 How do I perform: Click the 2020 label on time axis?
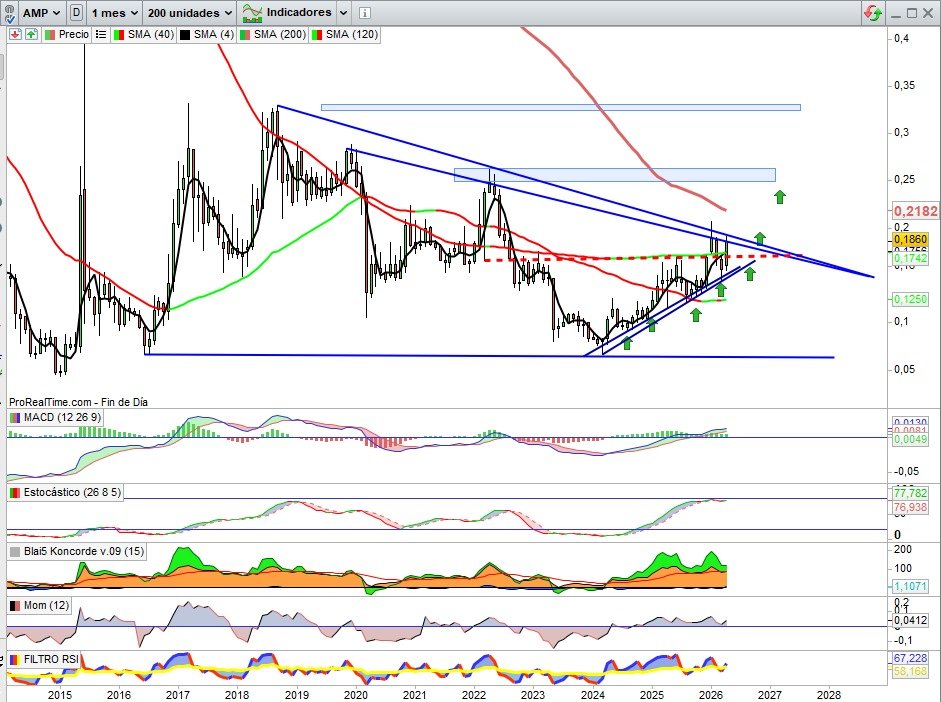click(355, 695)
